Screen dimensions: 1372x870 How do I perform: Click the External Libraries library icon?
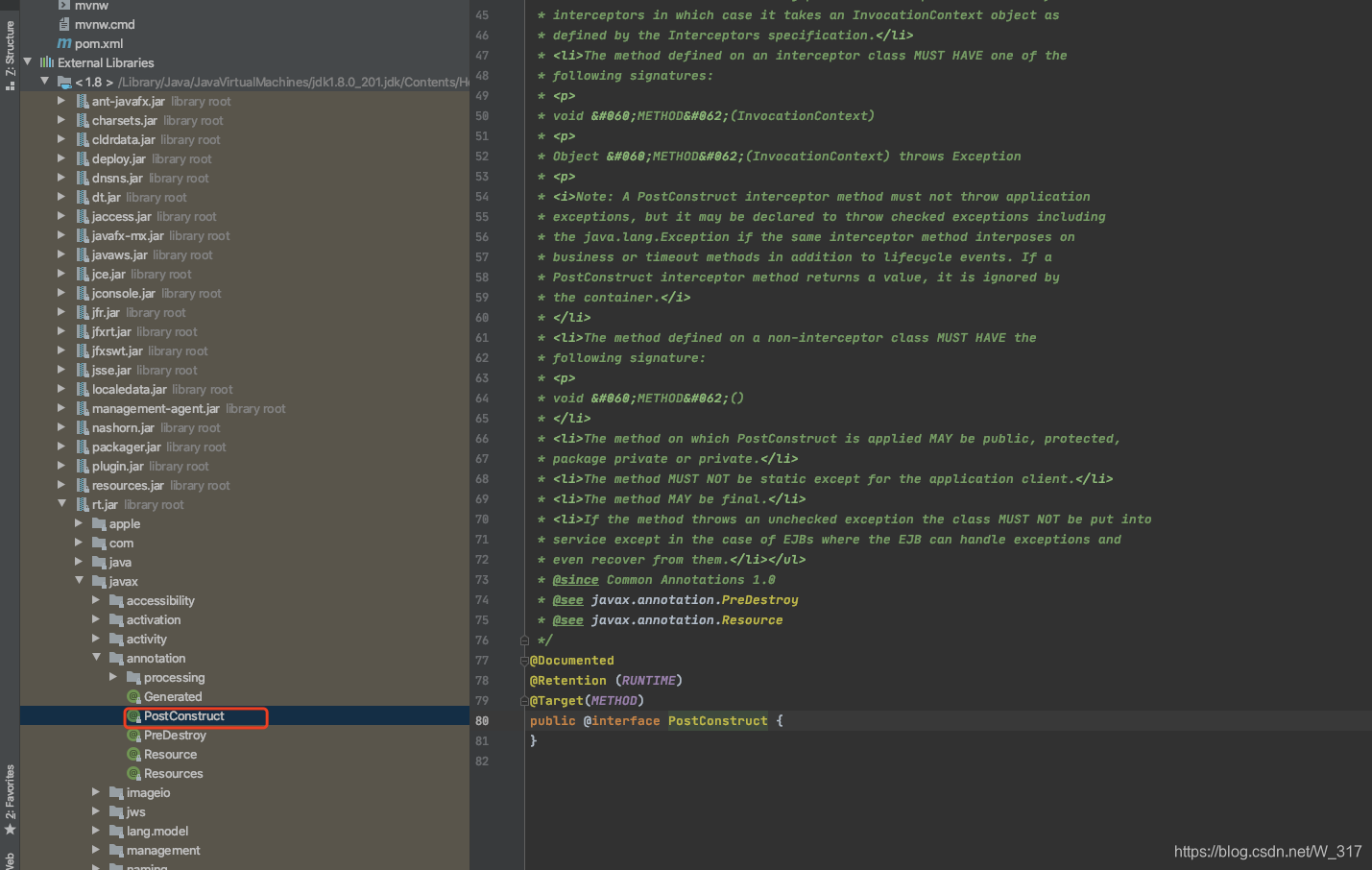pos(47,62)
